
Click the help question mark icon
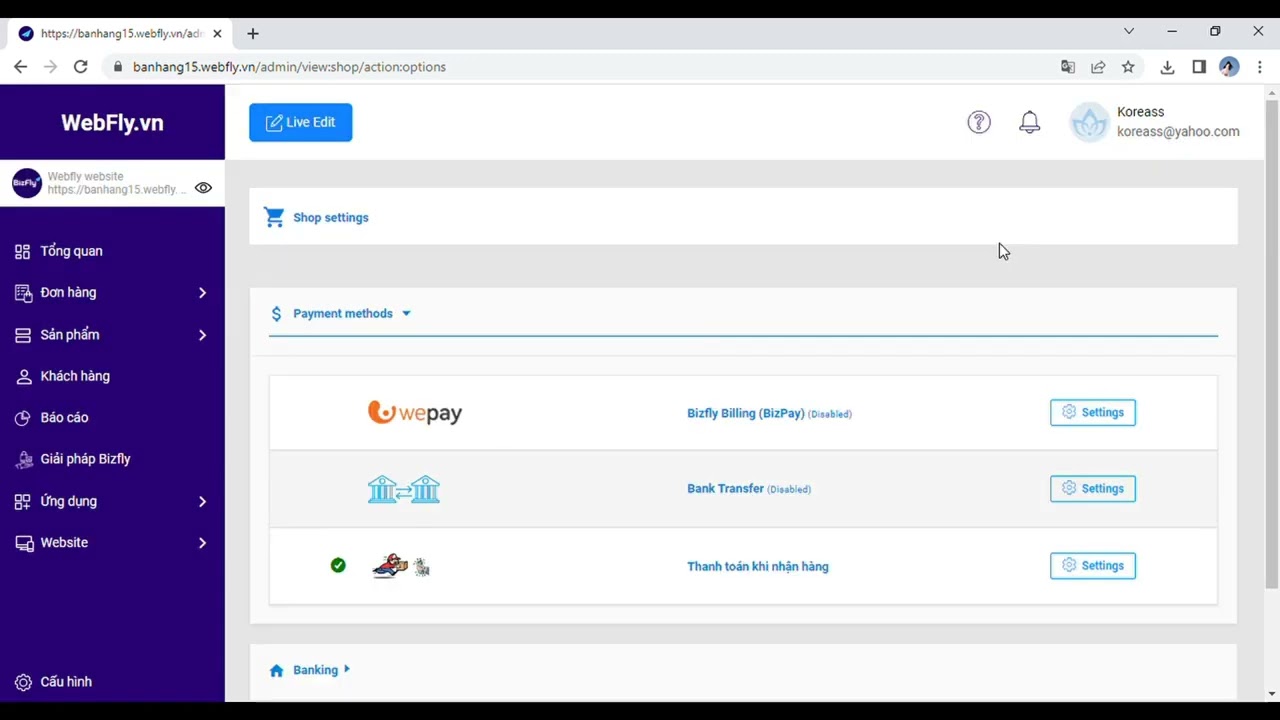(978, 122)
